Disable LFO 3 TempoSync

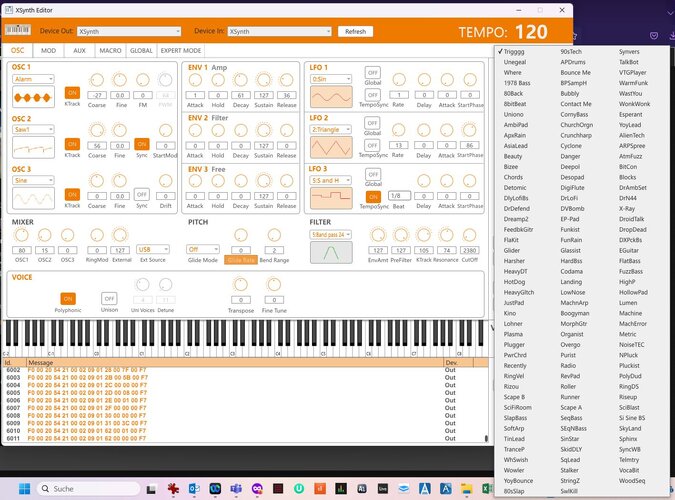(x=373, y=196)
